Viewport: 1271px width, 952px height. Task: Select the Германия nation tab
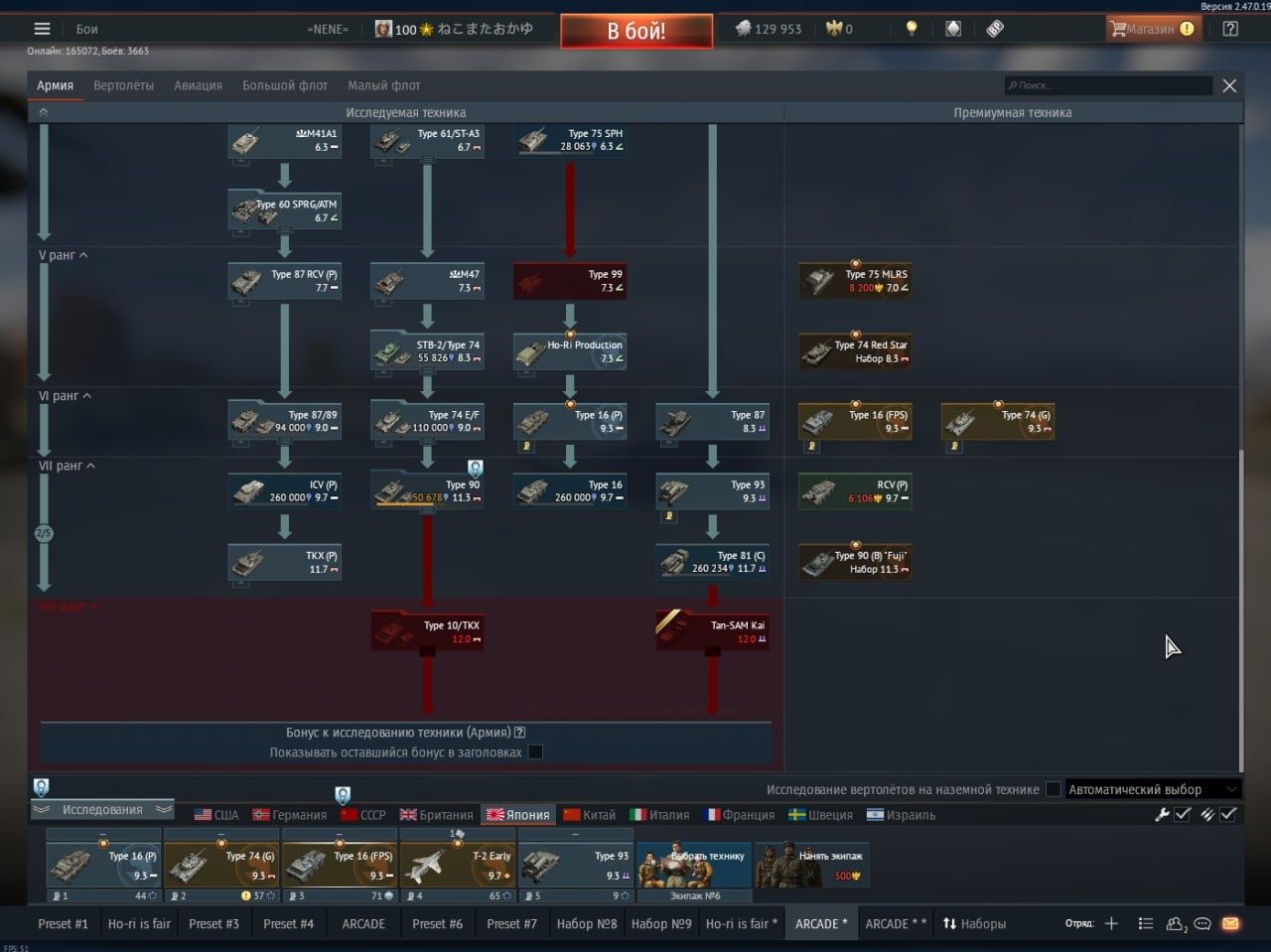289,815
